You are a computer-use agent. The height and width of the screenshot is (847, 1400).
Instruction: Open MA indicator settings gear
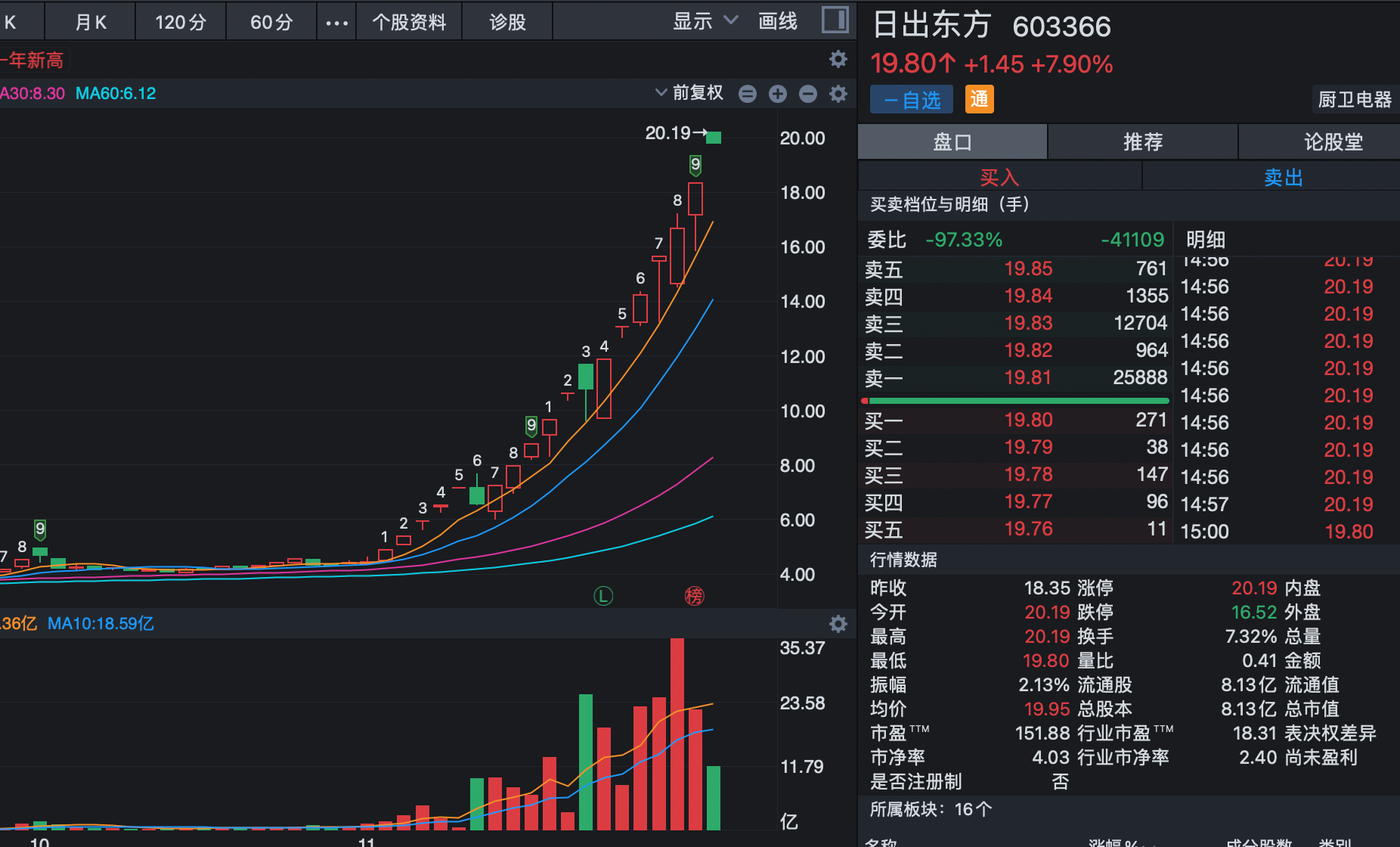click(838, 94)
